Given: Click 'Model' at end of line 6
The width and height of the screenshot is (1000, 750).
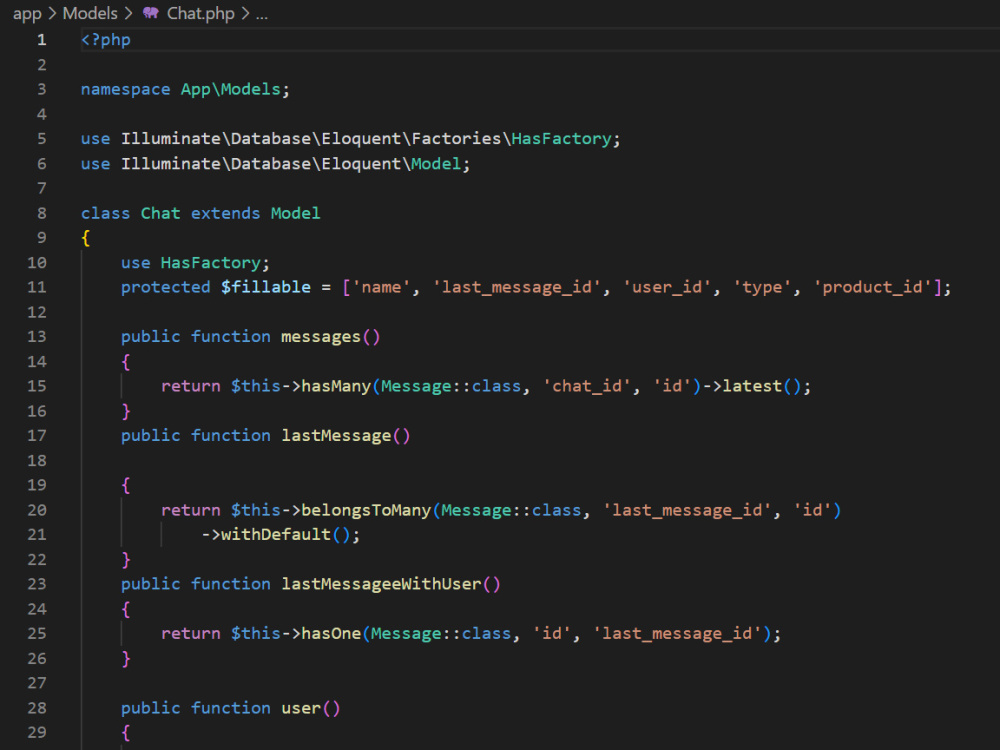Looking at the screenshot, I should coord(436,164).
